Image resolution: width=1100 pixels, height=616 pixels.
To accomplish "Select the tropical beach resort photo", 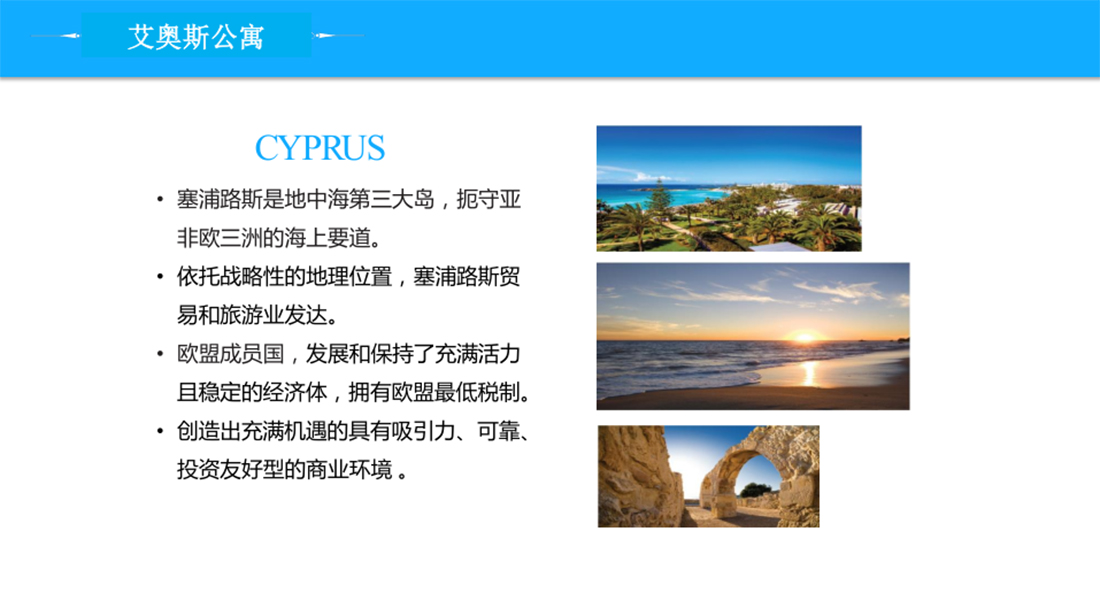I will click(729, 189).
